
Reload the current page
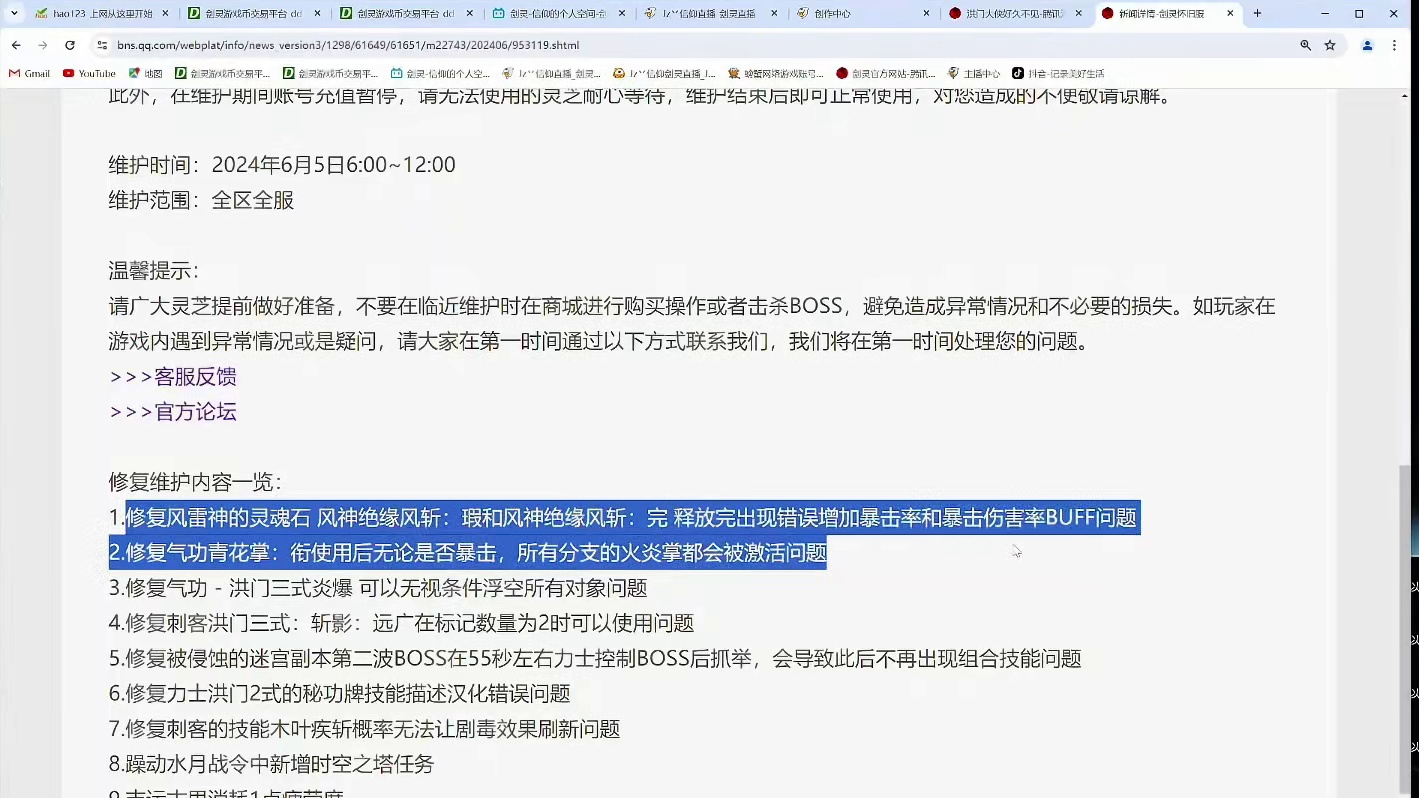[x=69, y=45]
